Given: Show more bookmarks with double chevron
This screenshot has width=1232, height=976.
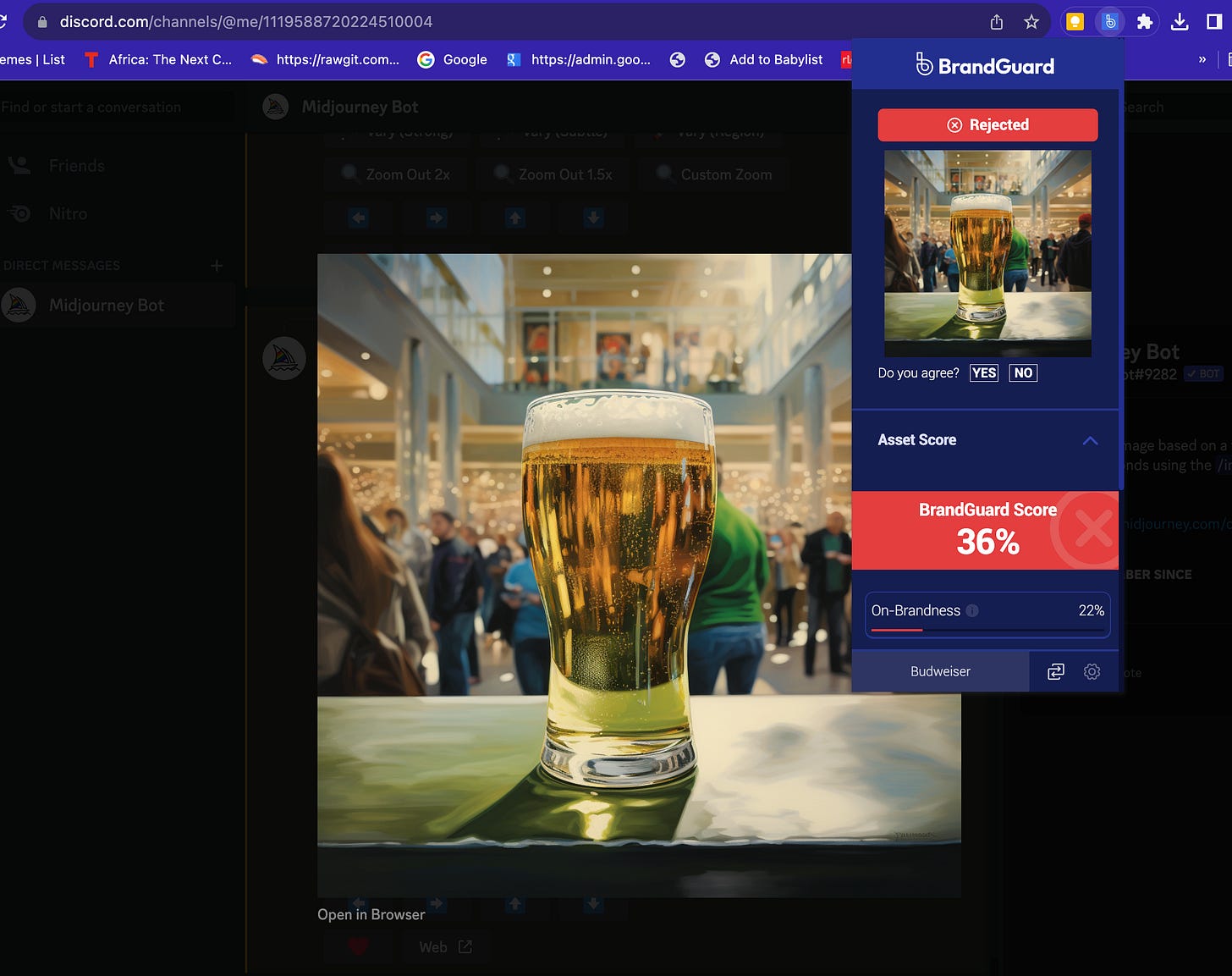Looking at the screenshot, I should click(1202, 59).
